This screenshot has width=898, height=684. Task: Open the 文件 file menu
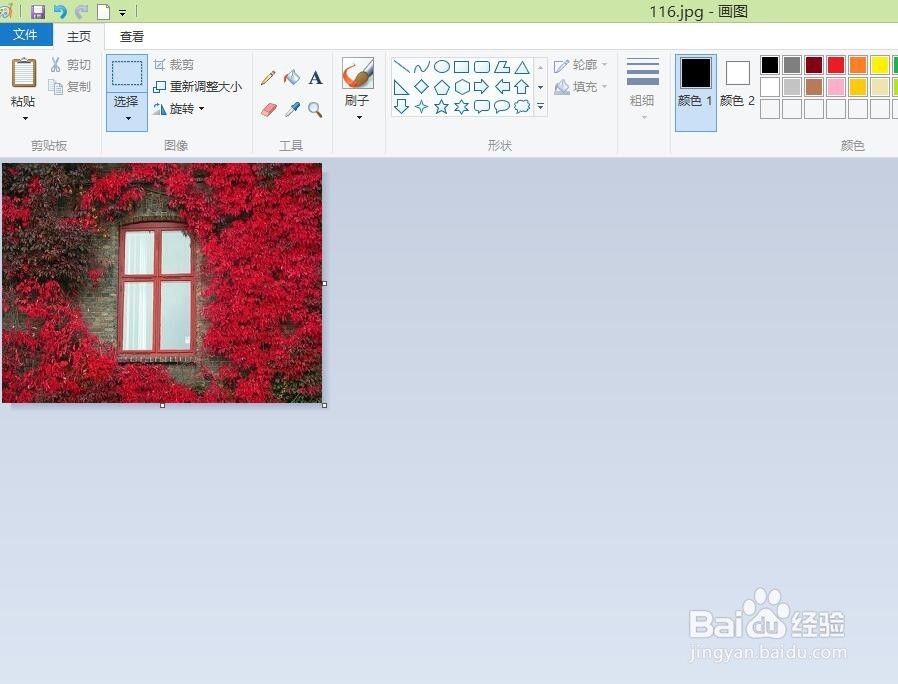tap(26, 35)
